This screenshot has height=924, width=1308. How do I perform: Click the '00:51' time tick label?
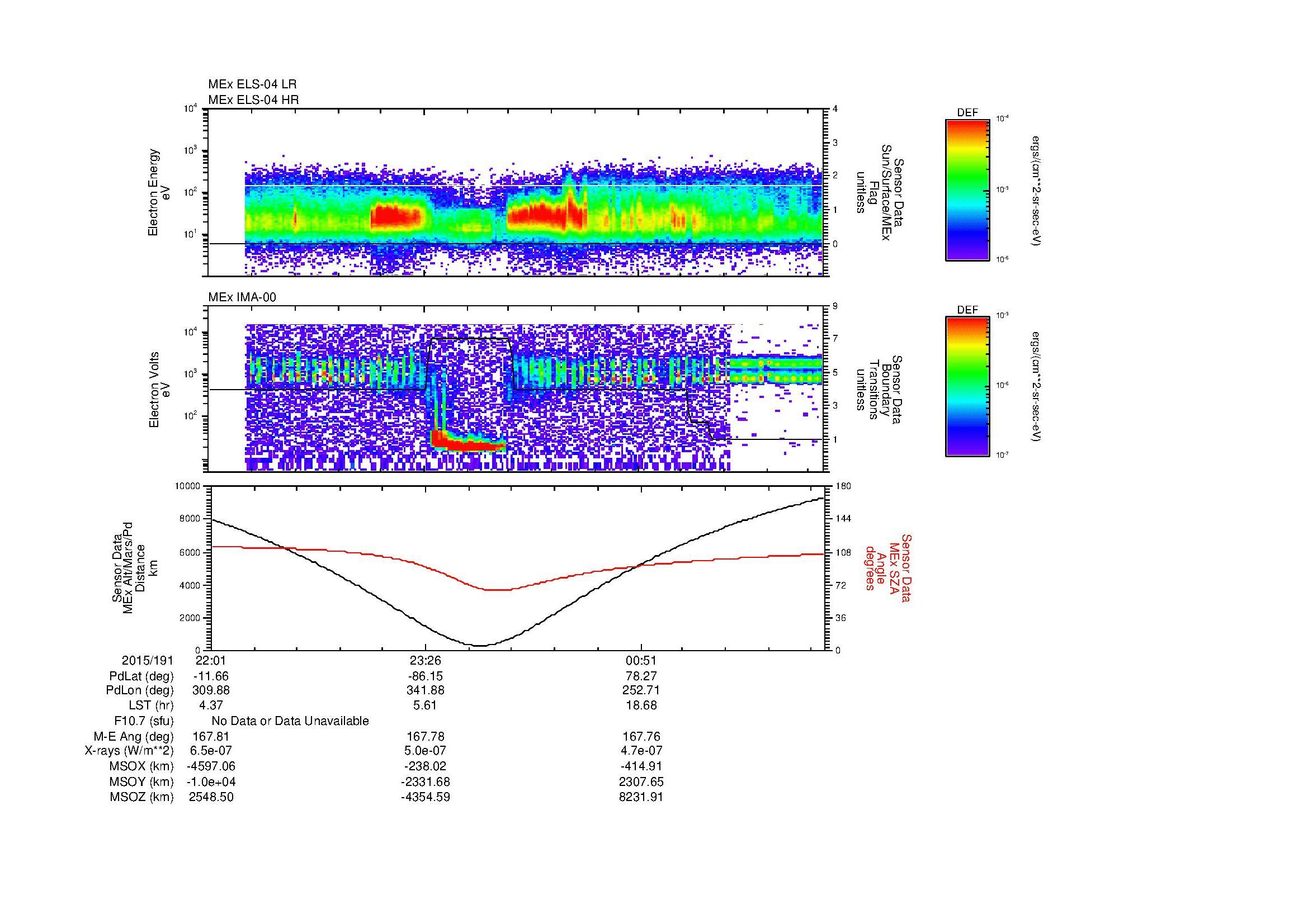coord(641,660)
